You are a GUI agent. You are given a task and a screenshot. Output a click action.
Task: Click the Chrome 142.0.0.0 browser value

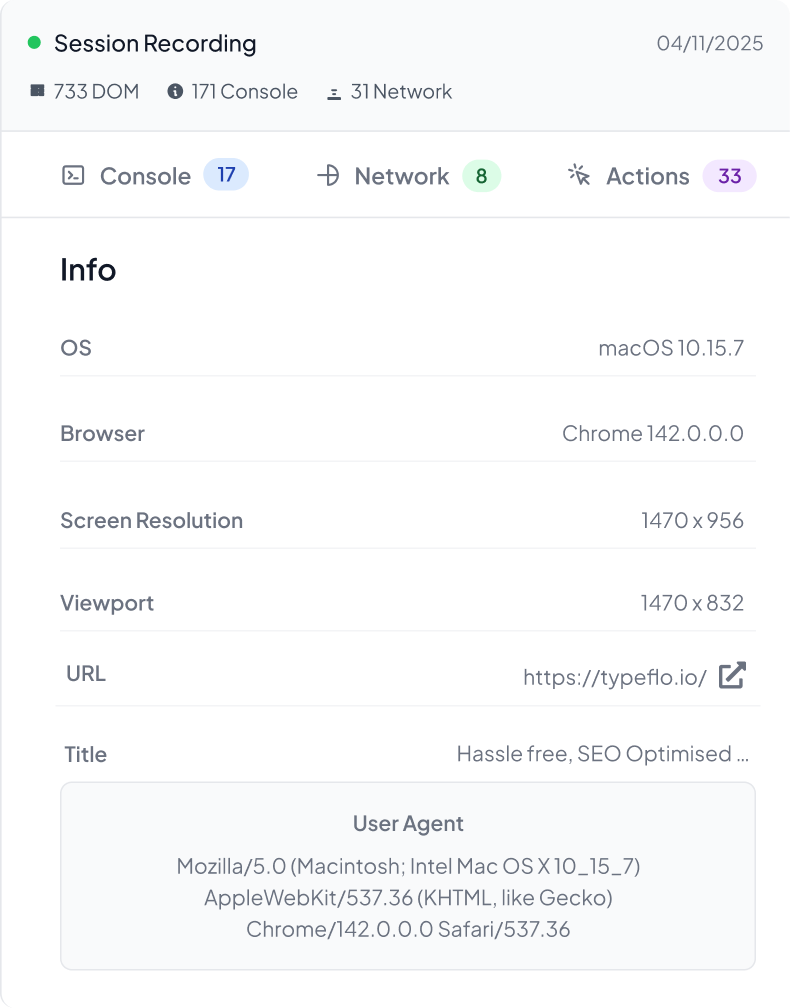[x=652, y=433]
